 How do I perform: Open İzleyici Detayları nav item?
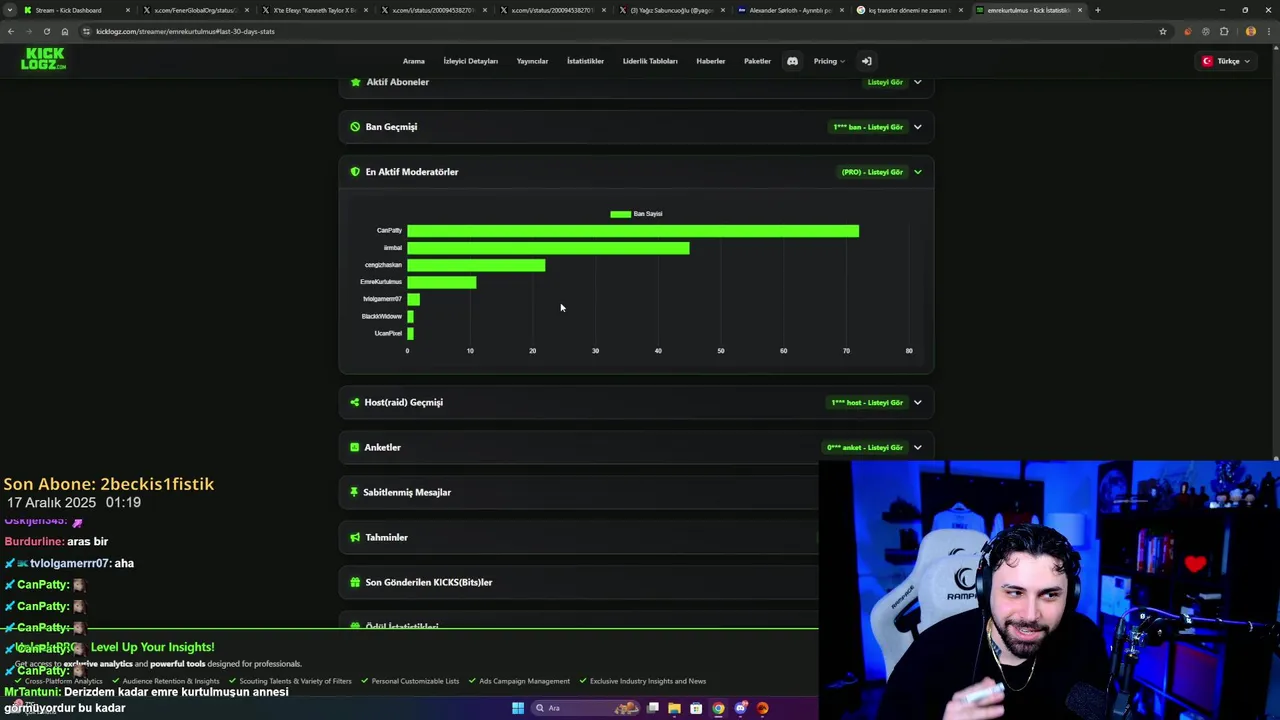click(x=470, y=61)
